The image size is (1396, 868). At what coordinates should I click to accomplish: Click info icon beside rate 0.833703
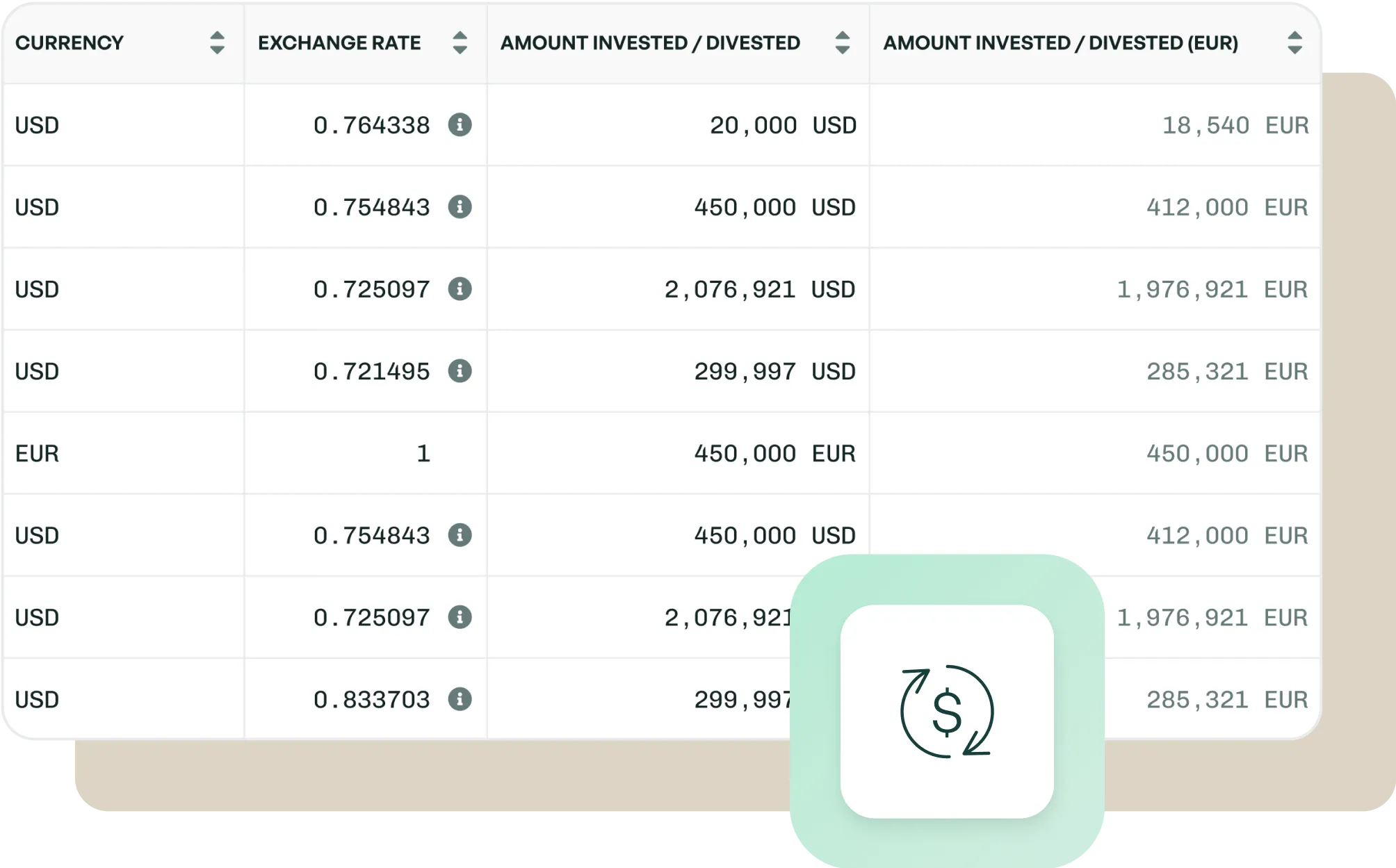pos(460,699)
